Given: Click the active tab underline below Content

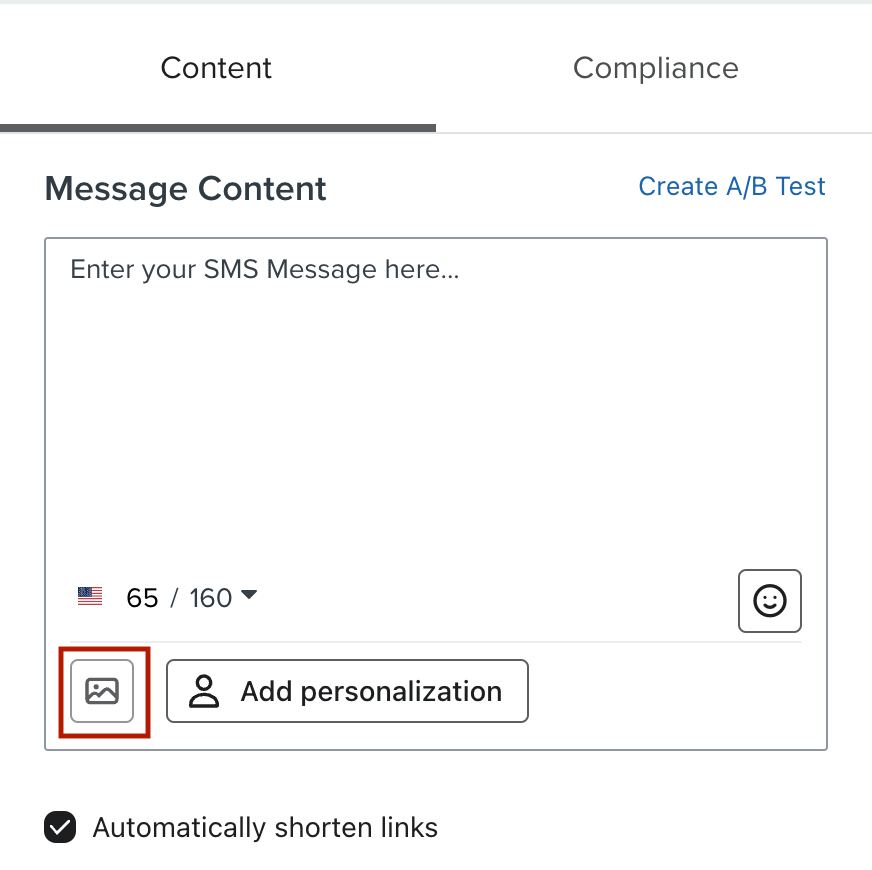Looking at the screenshot, I should point(218,128).
